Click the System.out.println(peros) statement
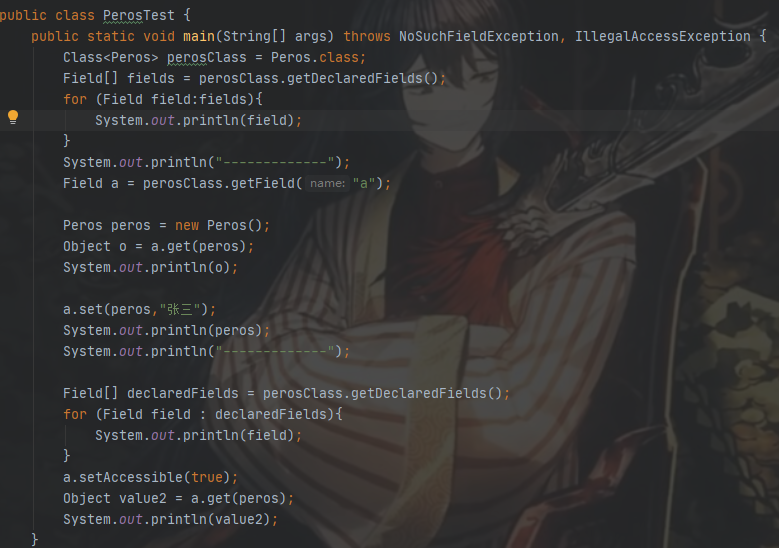779x548 pixels. (166, 330)
